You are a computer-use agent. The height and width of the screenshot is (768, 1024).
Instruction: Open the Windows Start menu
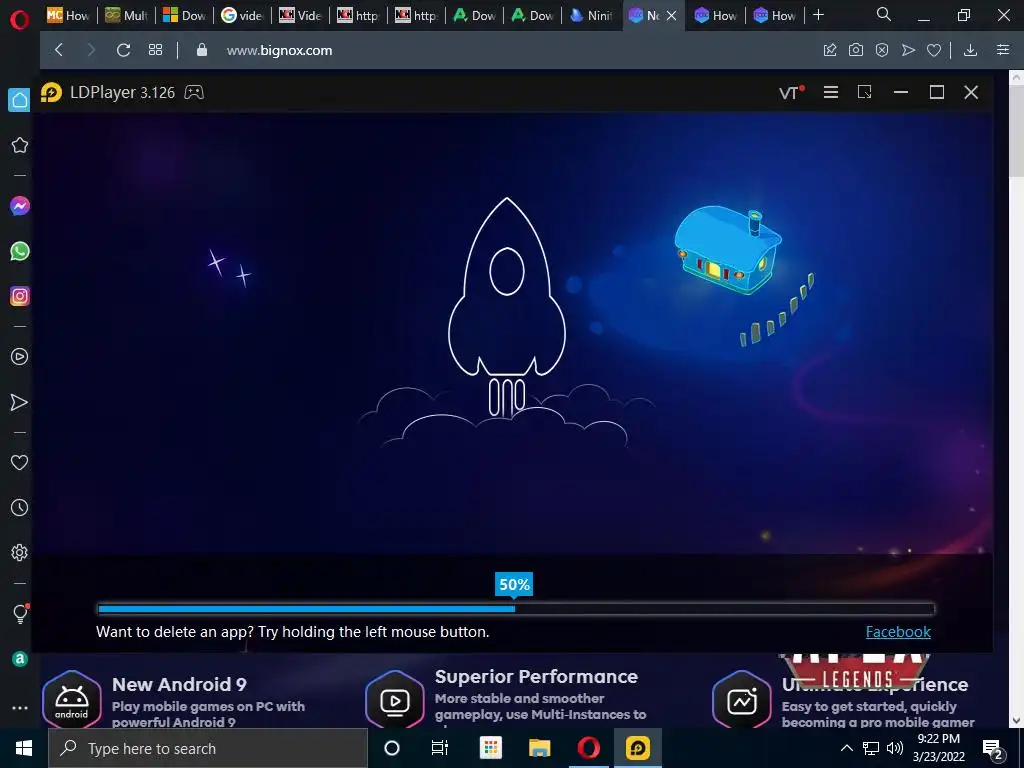tap(24, 748)
